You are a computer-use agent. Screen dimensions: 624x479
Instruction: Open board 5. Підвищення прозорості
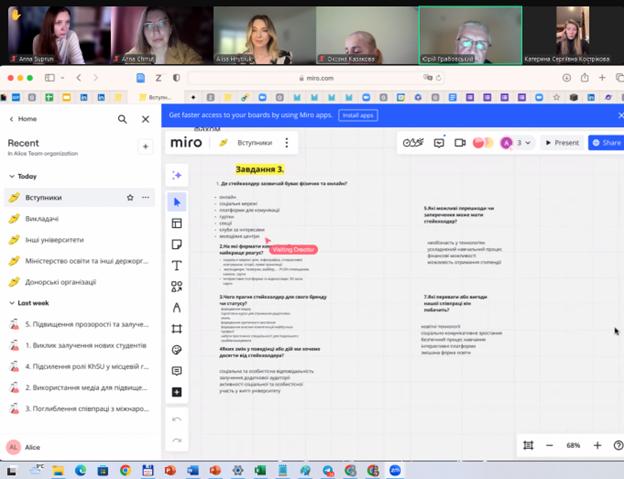79,324
